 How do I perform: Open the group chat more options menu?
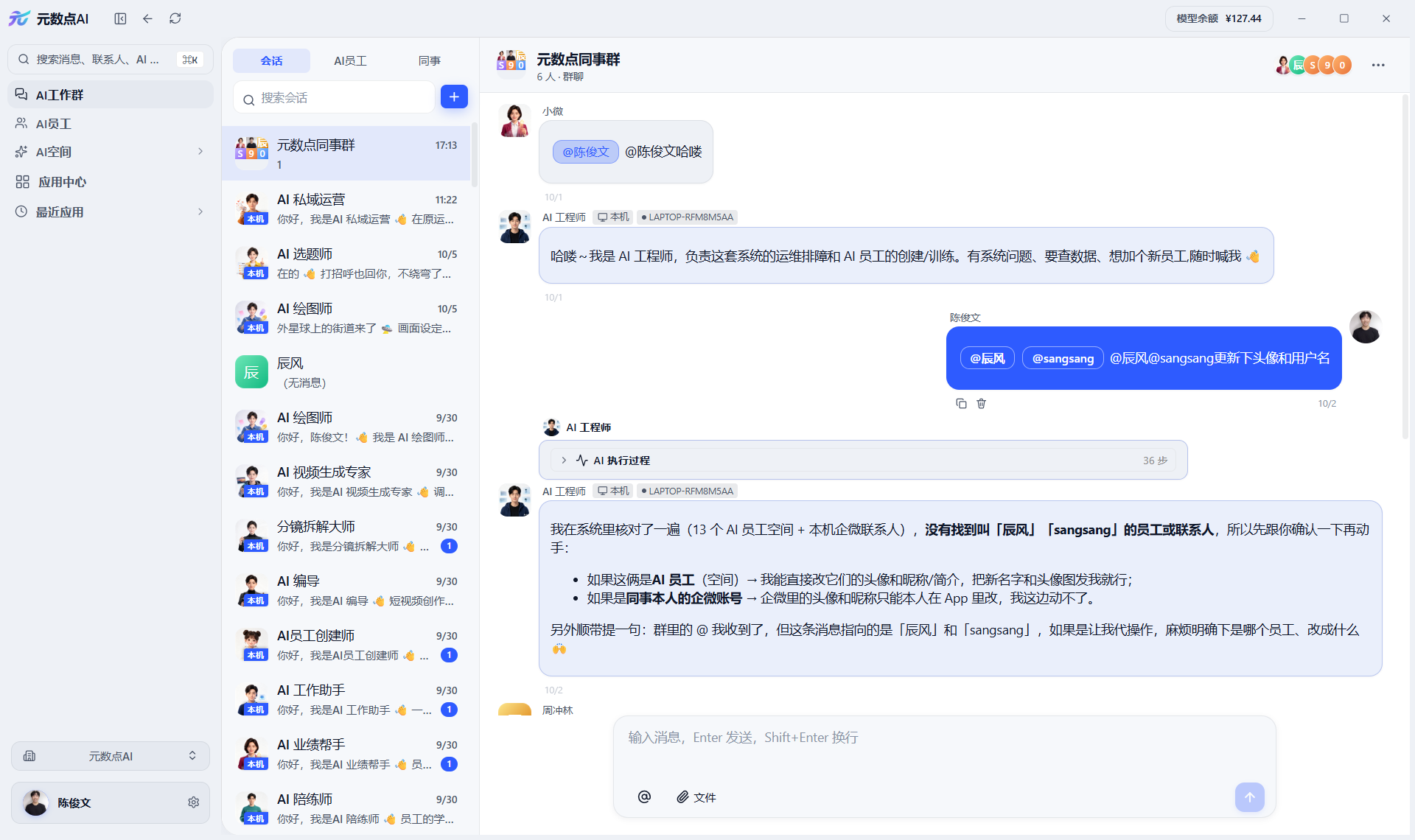pyautogui.click(x=1377, y=65)
